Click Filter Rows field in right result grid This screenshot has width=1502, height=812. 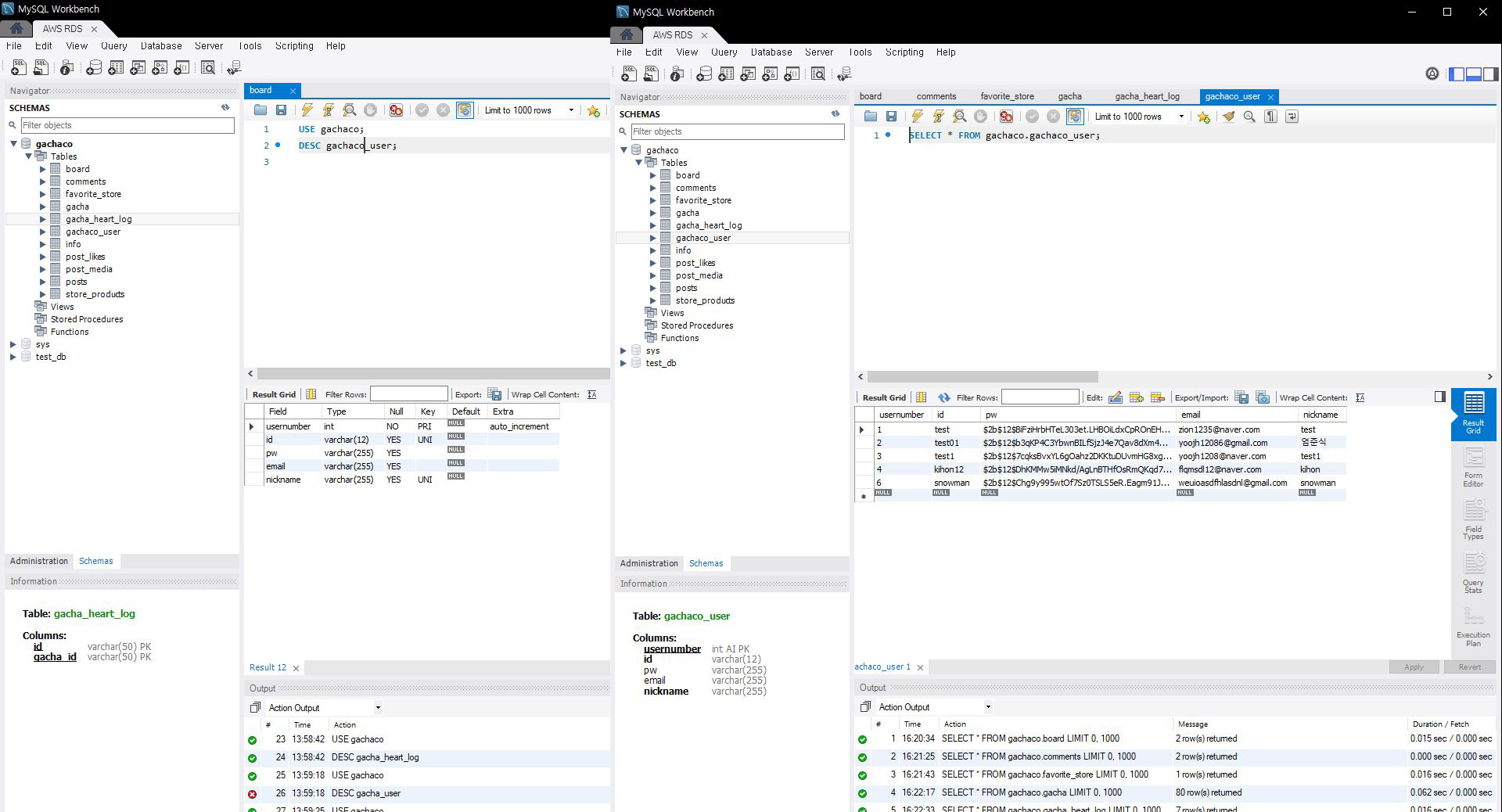coord(1040,397)
